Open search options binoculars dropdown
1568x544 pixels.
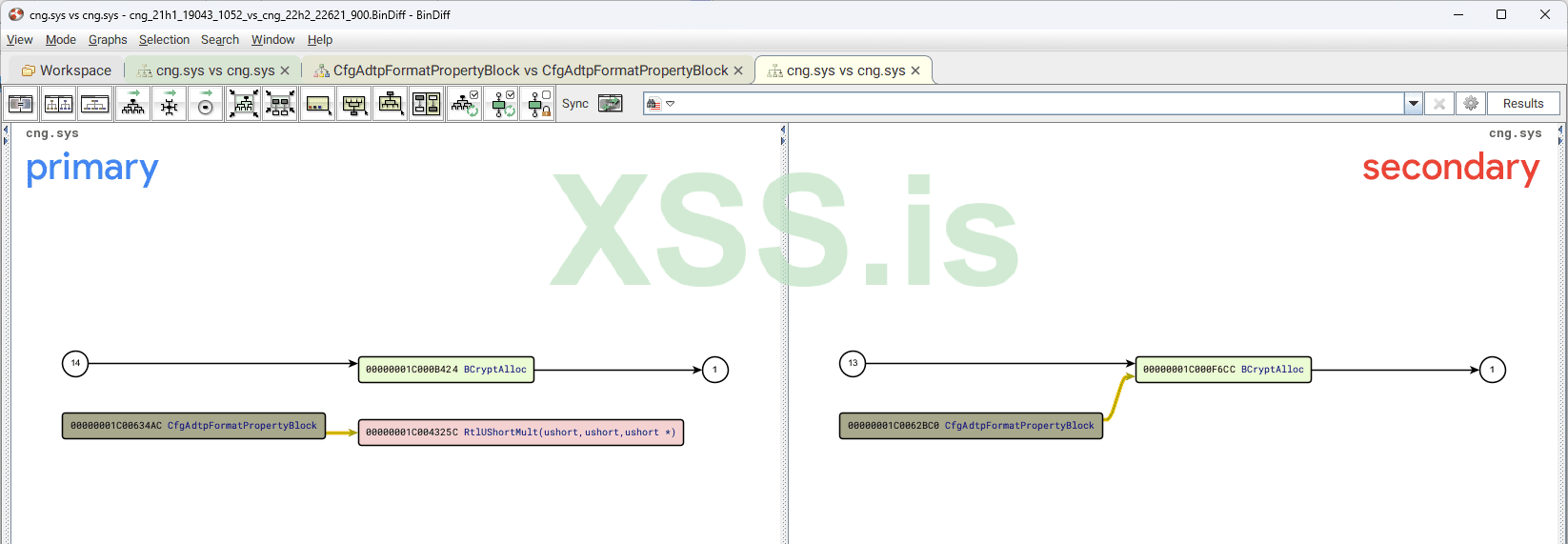pyautogui.click(x=660, y=104)
